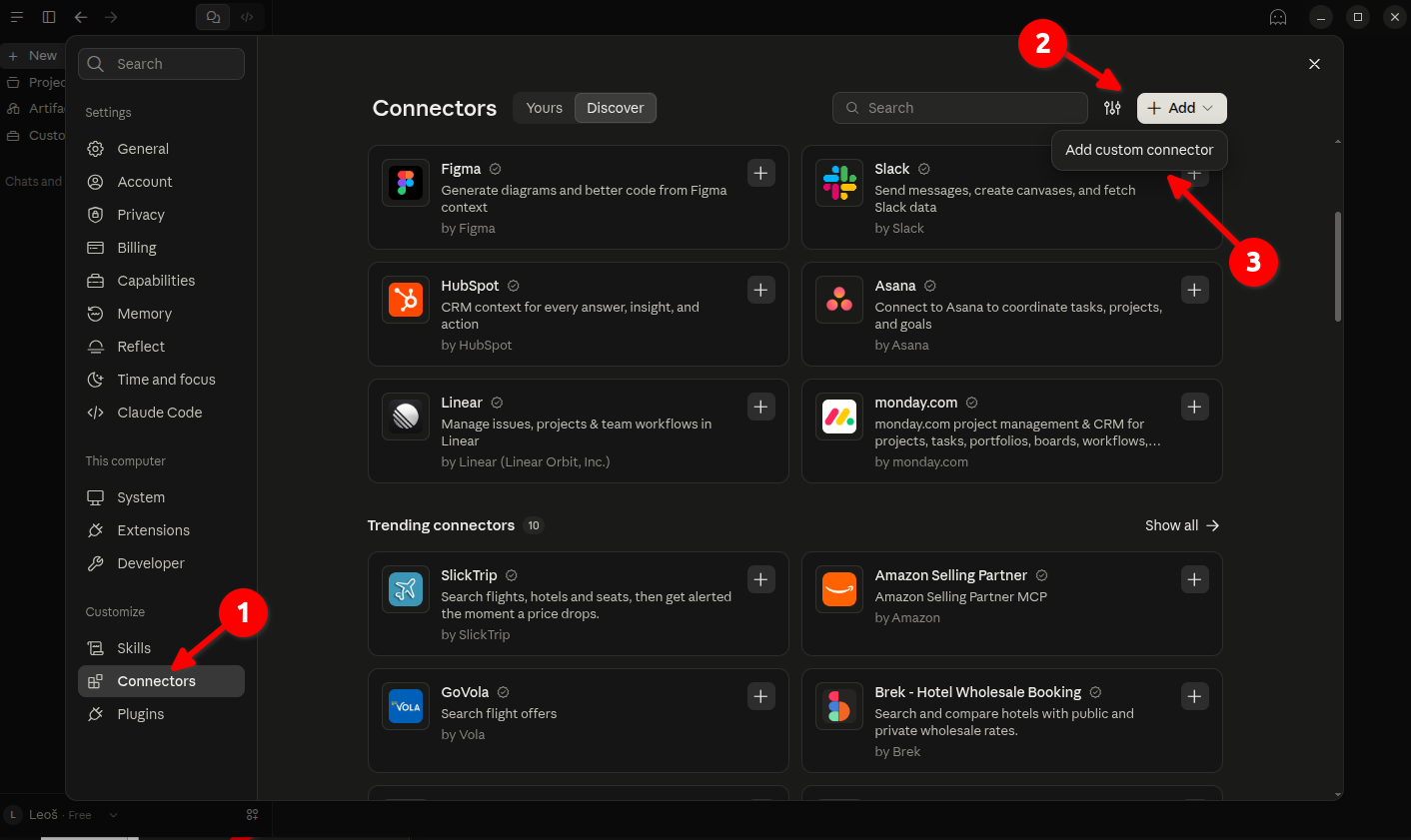Click the Linear connector logo icon
Image resolution: width=1411 pixels, height=840 pixels.
(406, 416)
